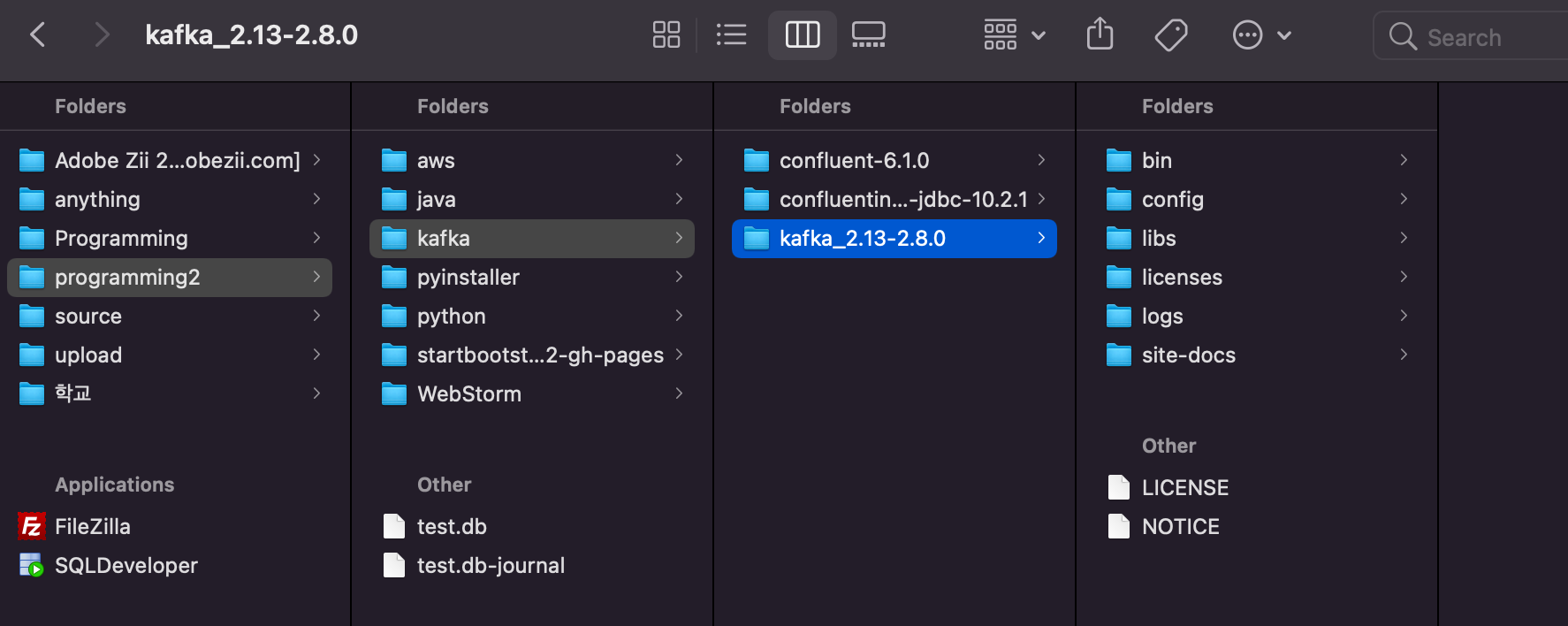
Task: Select the Adobe Zii folder
Action: 170,160
